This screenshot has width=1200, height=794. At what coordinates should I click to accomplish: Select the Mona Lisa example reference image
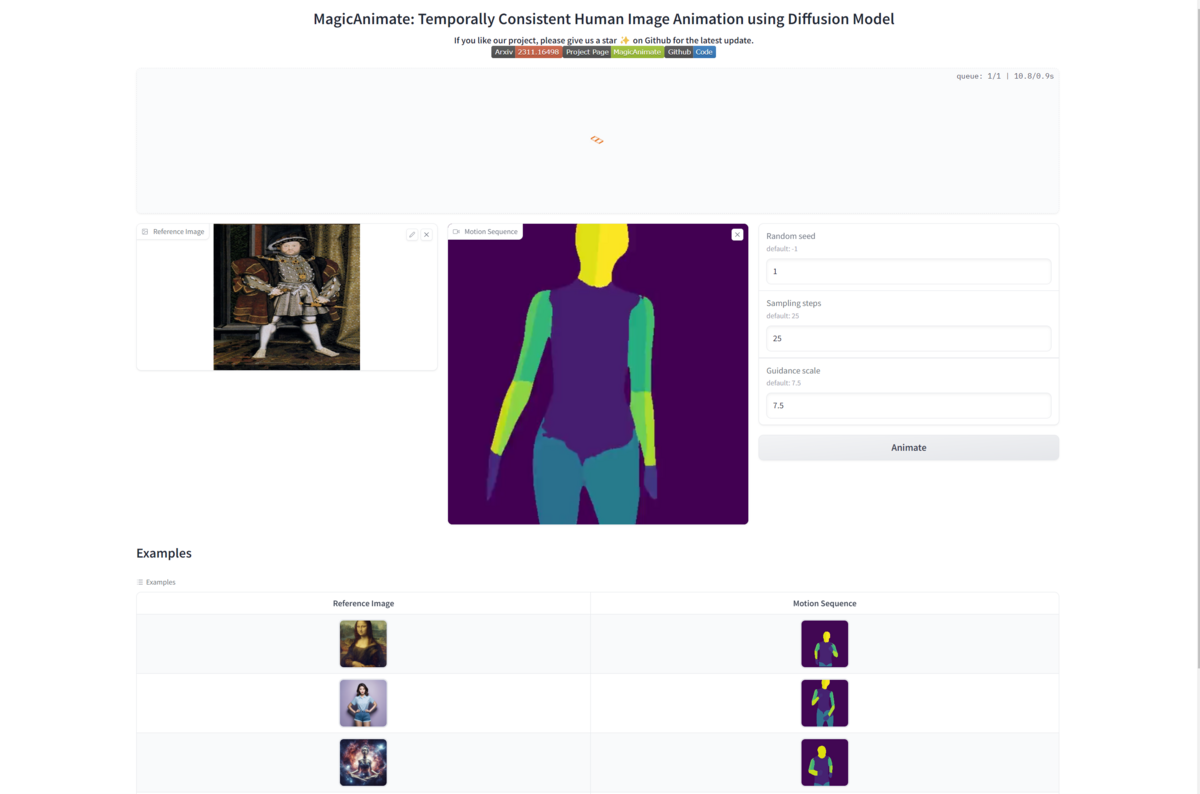(363, 644)
